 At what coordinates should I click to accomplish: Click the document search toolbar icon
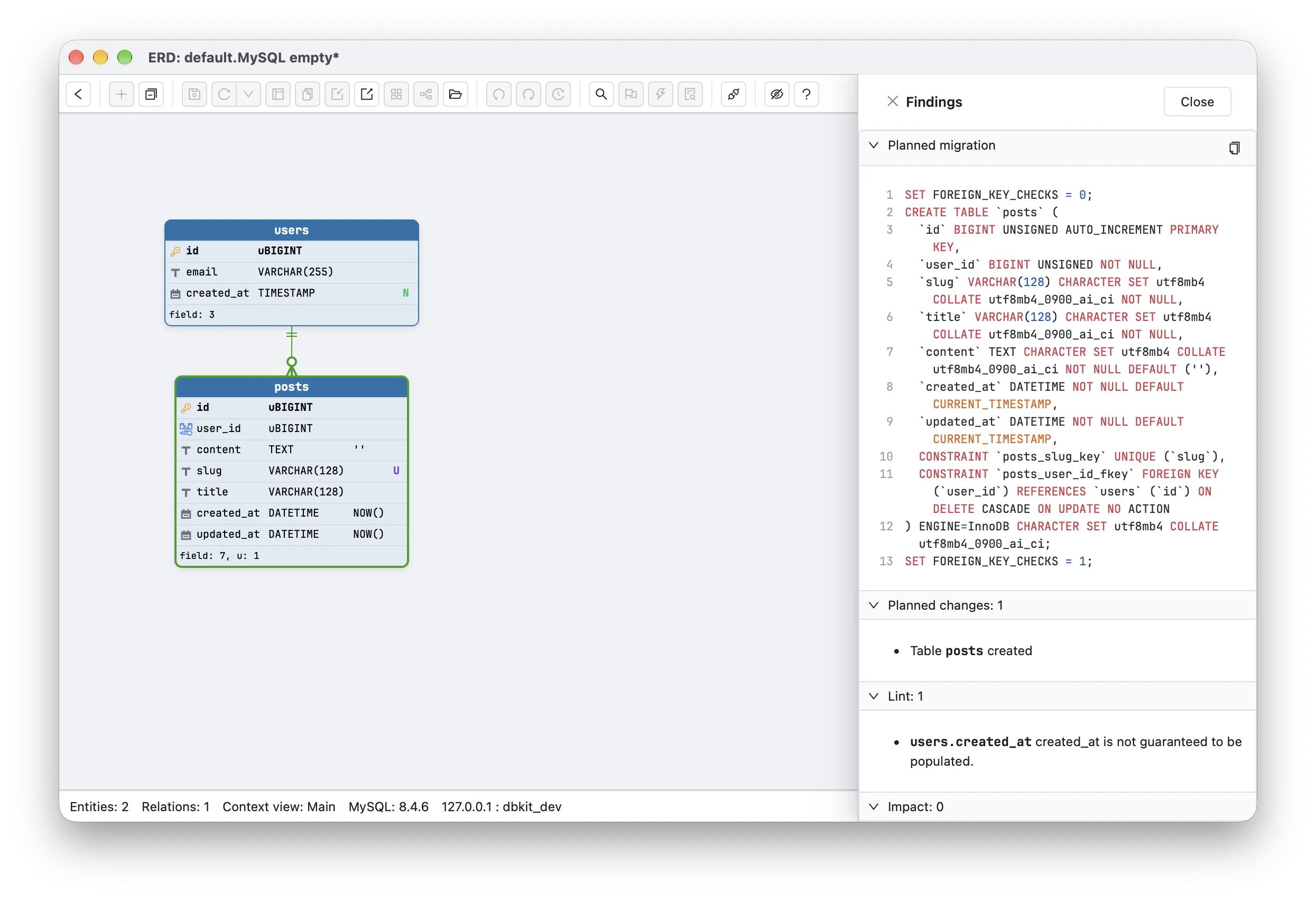click(690, 94)
